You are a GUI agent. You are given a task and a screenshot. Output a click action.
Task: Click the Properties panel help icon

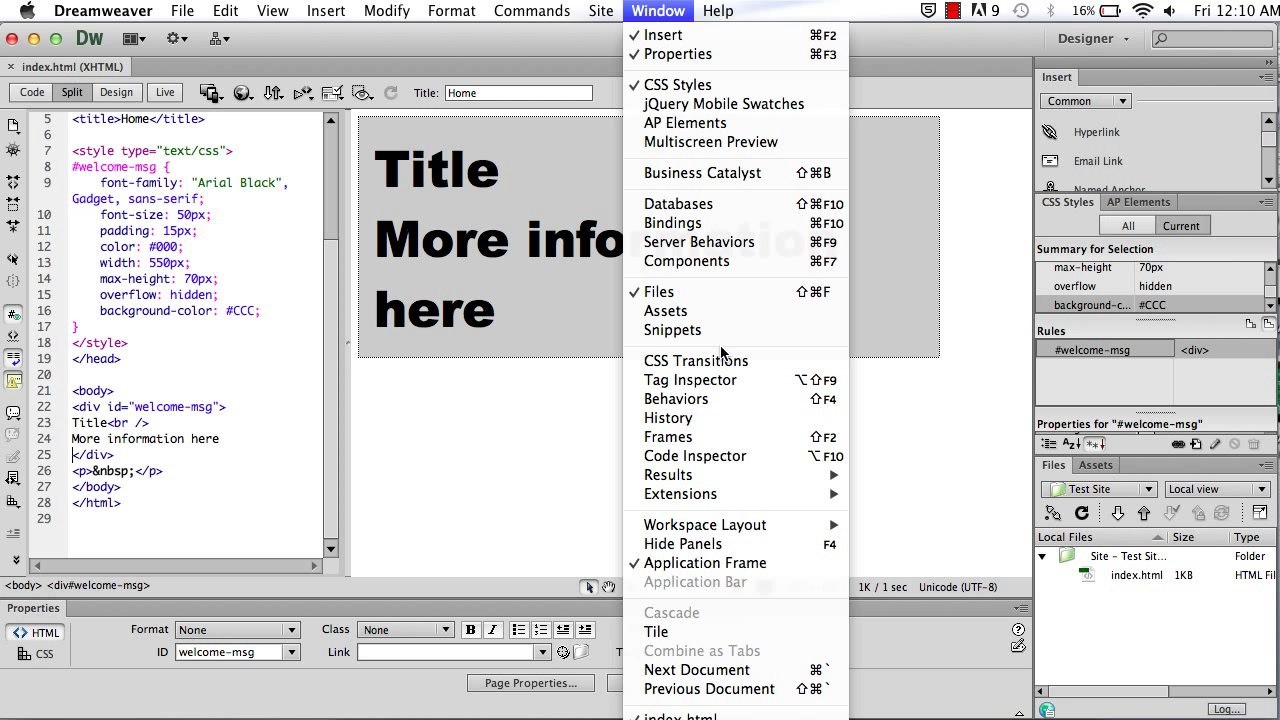(1018, 630)
